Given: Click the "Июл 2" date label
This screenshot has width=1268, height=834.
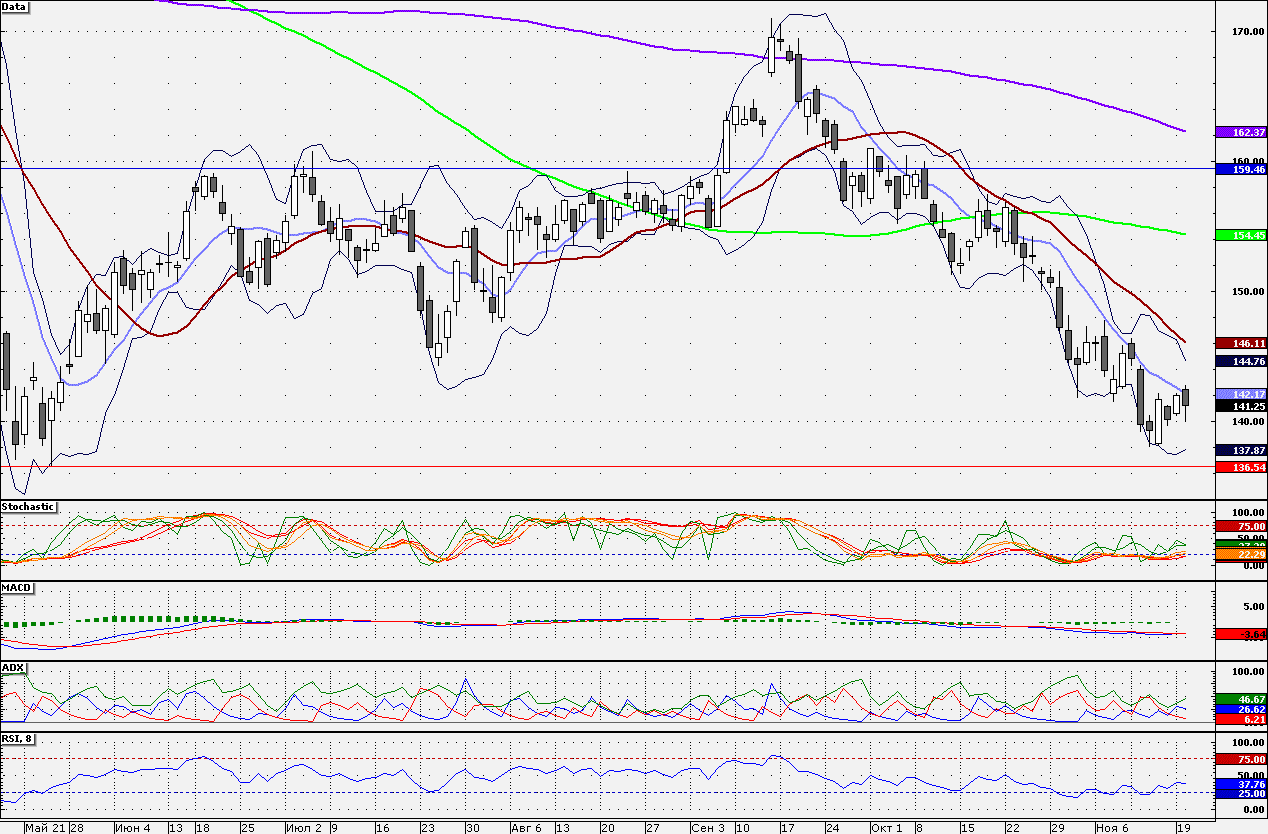Looking at the screenshot, I should click(x=304, y=828).
